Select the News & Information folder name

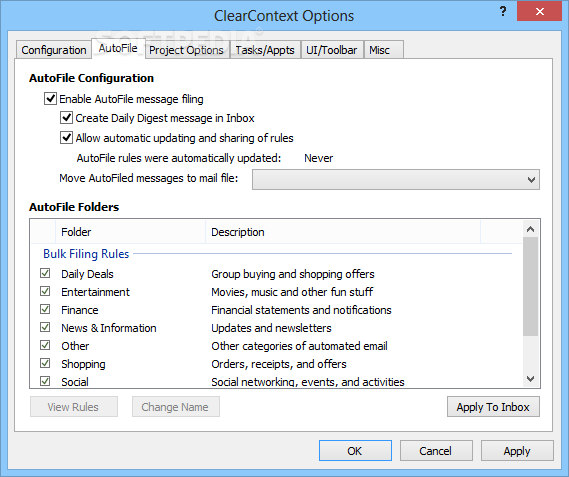(x=109, y=328)
